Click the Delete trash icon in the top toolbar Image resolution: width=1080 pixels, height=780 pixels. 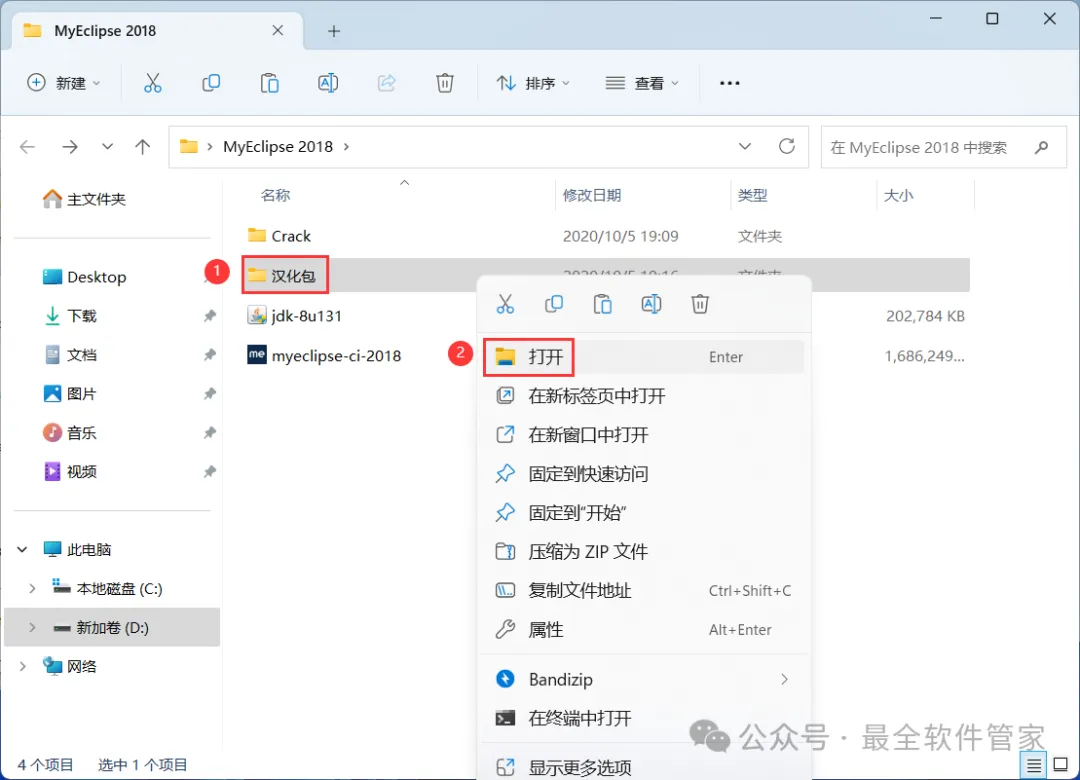445,83
